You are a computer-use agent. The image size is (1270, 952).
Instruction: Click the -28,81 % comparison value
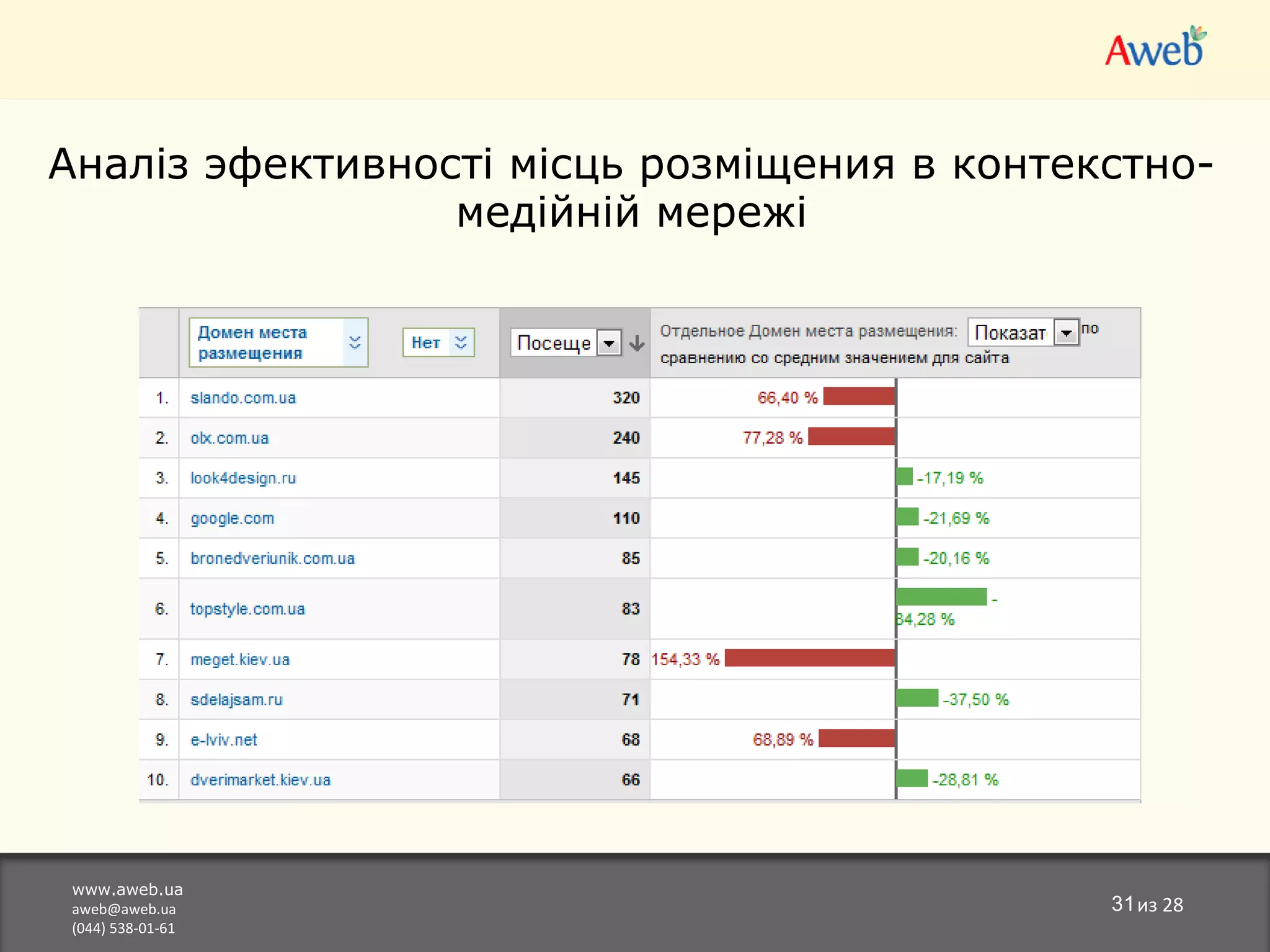pos(966,780)
